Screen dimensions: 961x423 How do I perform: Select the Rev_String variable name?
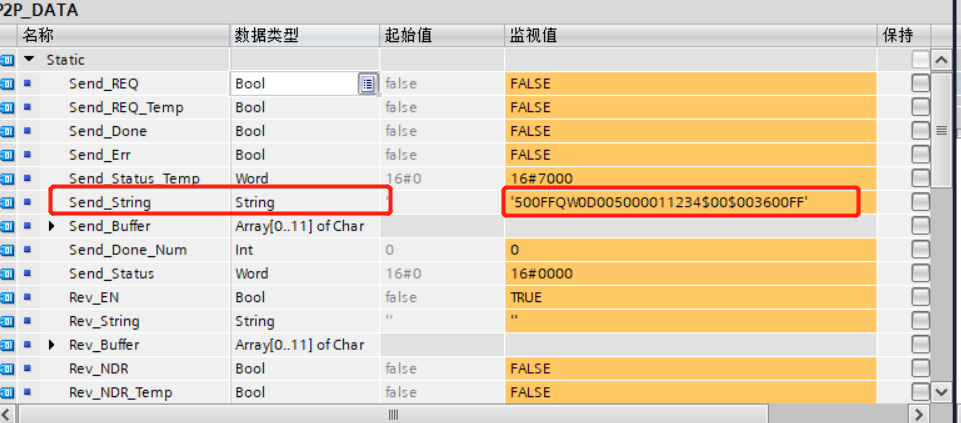coord(104,321)
